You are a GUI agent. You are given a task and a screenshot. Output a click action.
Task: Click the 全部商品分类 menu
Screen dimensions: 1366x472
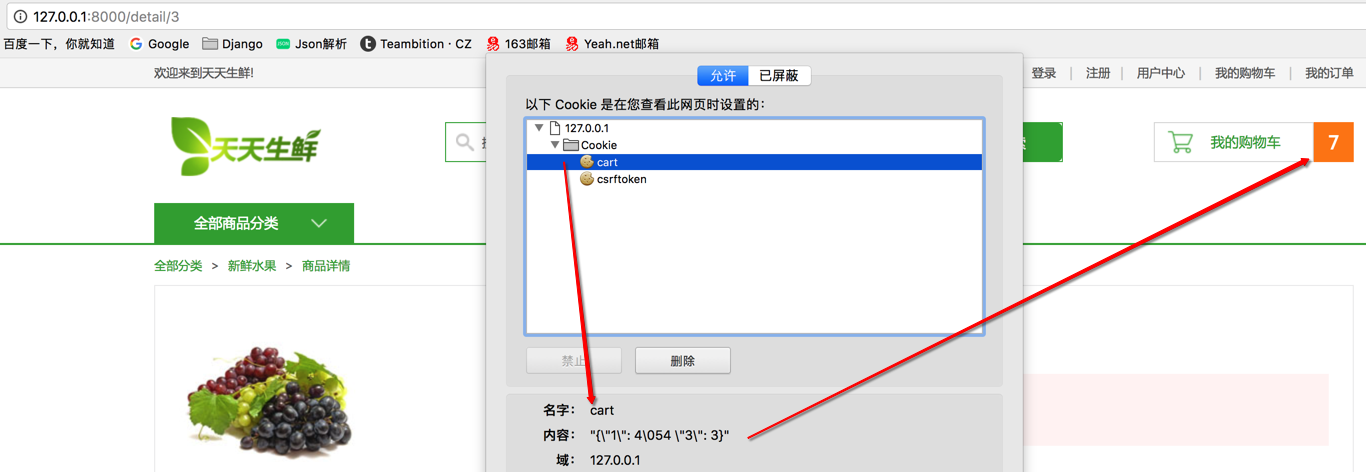[254, 223]
